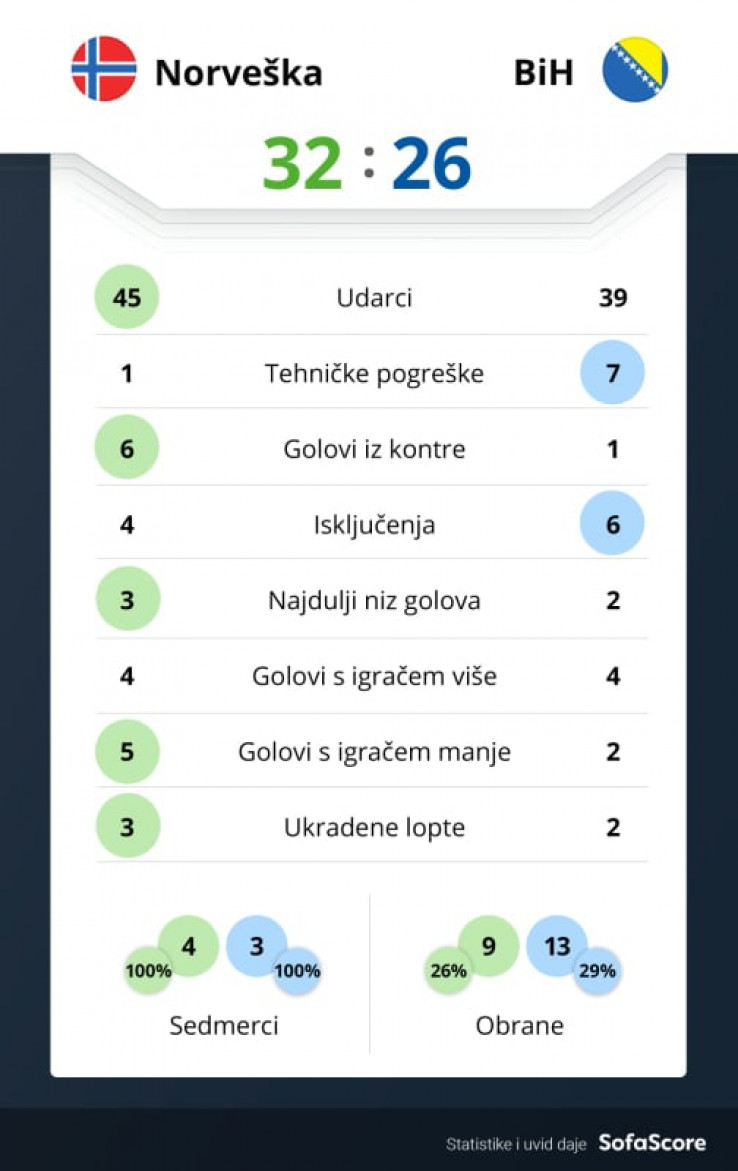Click the Norveška team name
Viewport: 738px width, 1171px height.
coord(238,72)
